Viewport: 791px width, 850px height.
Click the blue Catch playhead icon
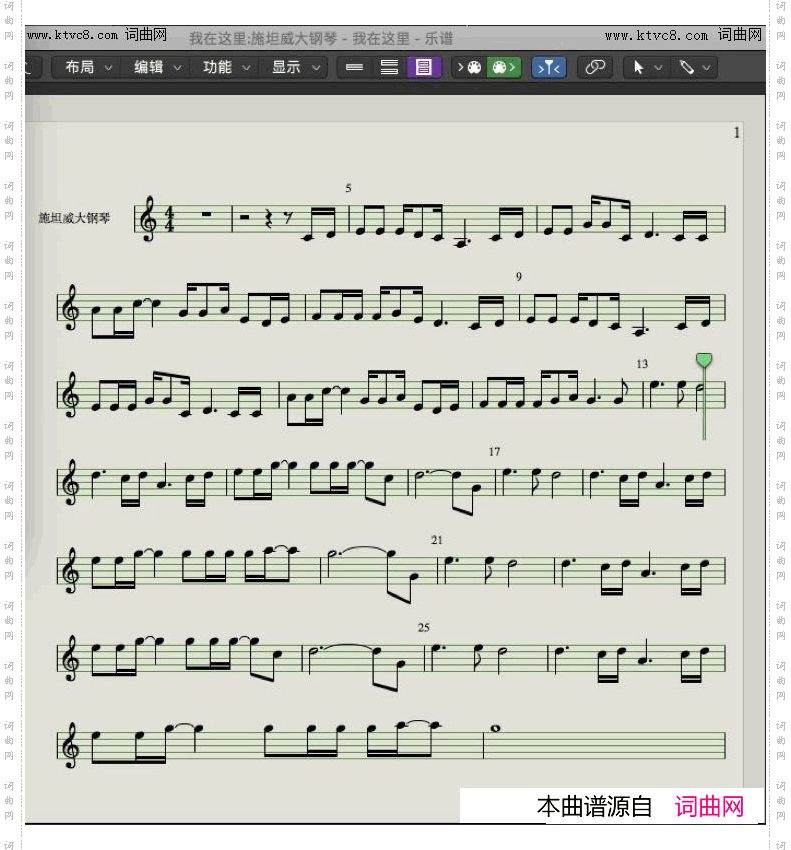point(548,67)
